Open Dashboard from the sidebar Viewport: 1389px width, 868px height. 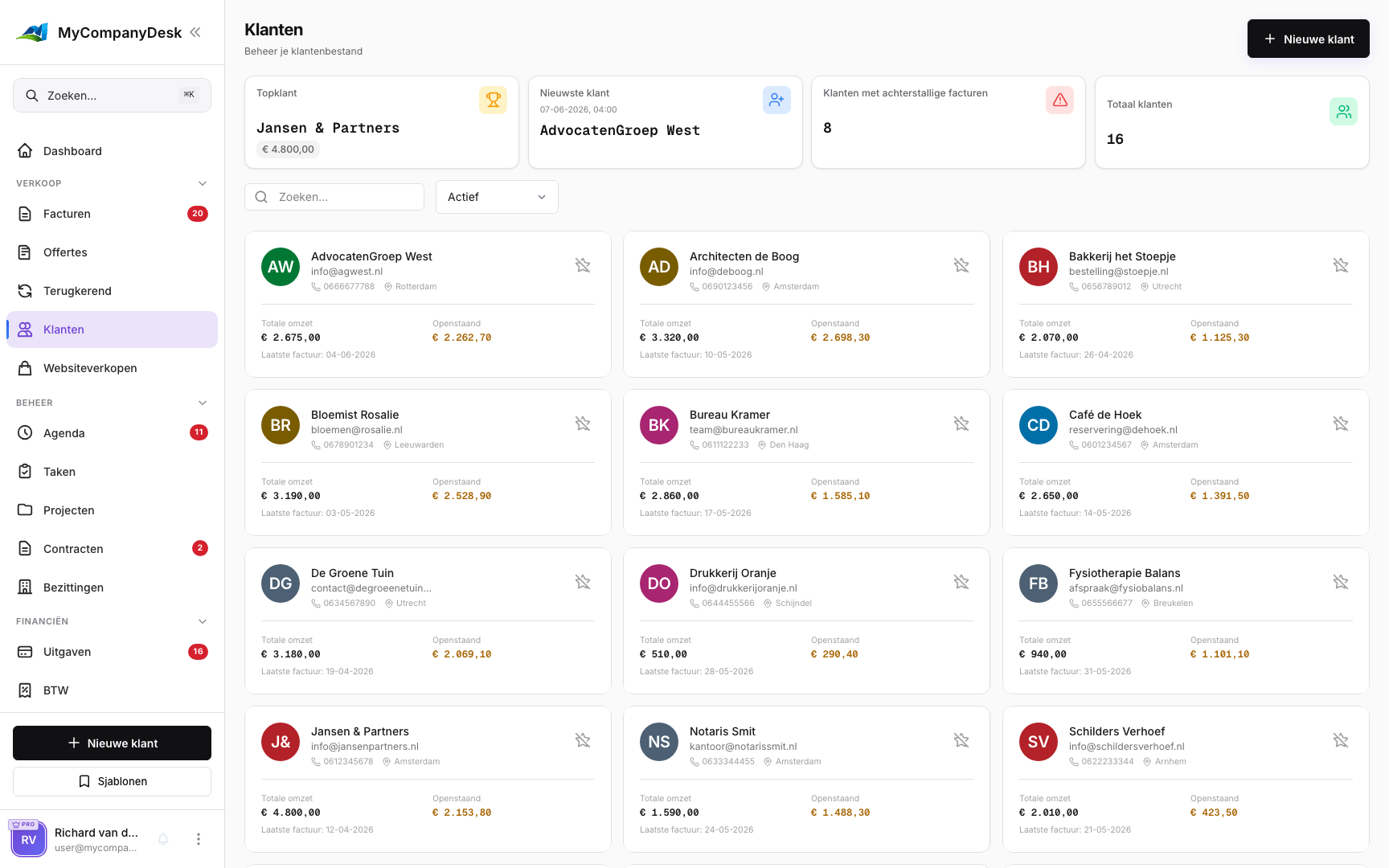point(112,151)
